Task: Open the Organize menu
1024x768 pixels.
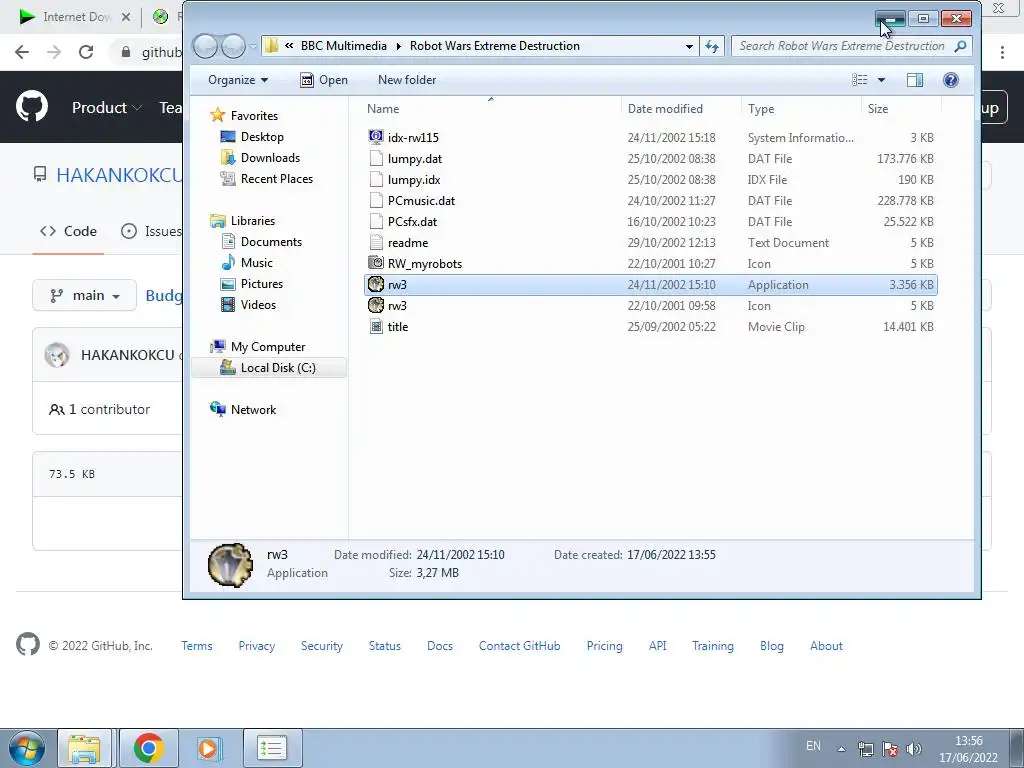Action: 238,80
